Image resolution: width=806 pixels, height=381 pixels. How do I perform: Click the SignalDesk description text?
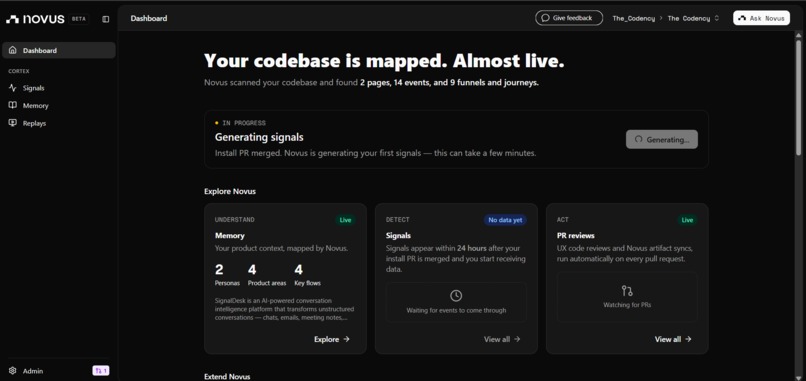[x=284, y=309]
